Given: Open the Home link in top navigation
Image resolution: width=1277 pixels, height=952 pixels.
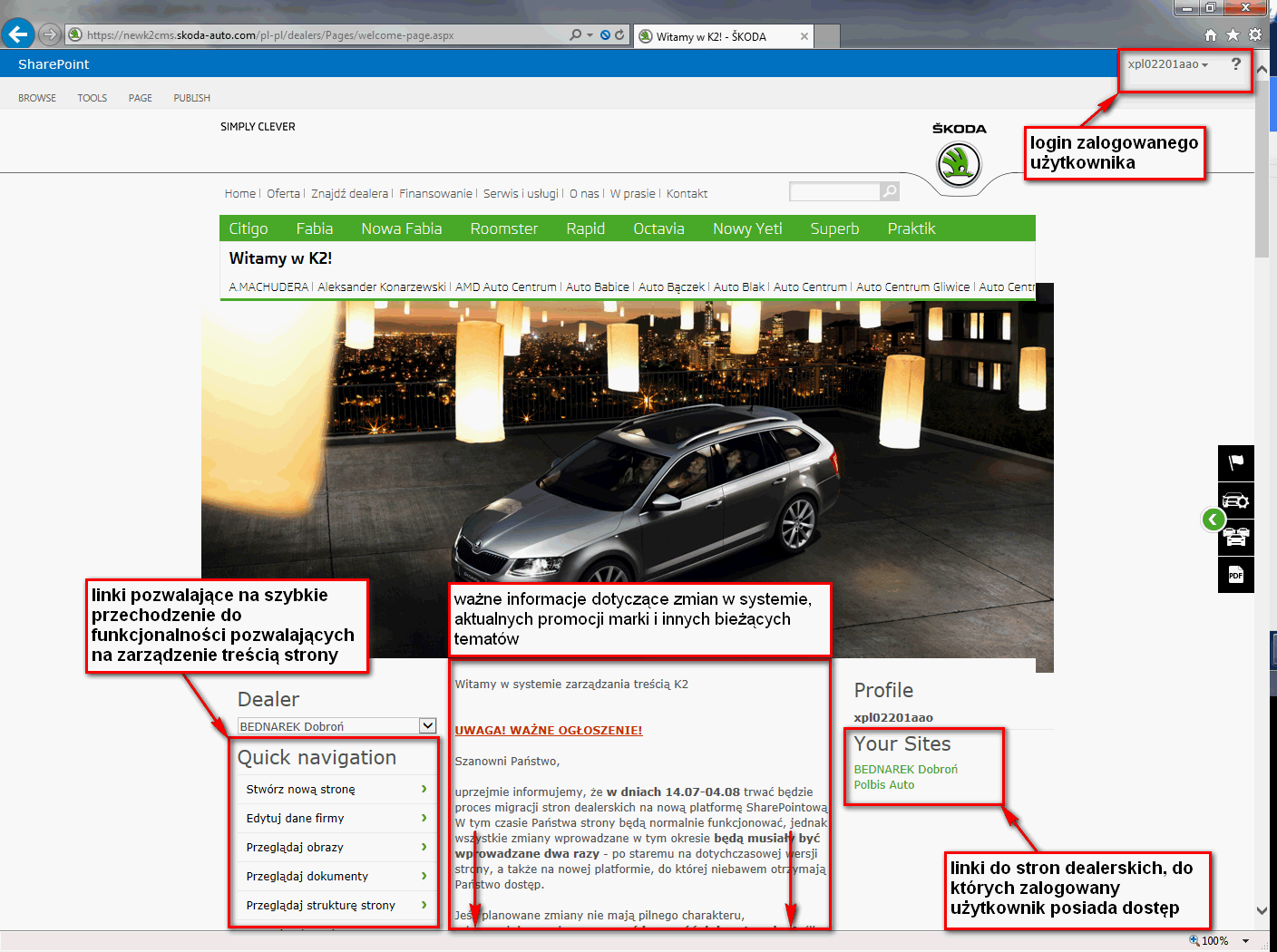Looking at the screenshot, I should [240, 194].
